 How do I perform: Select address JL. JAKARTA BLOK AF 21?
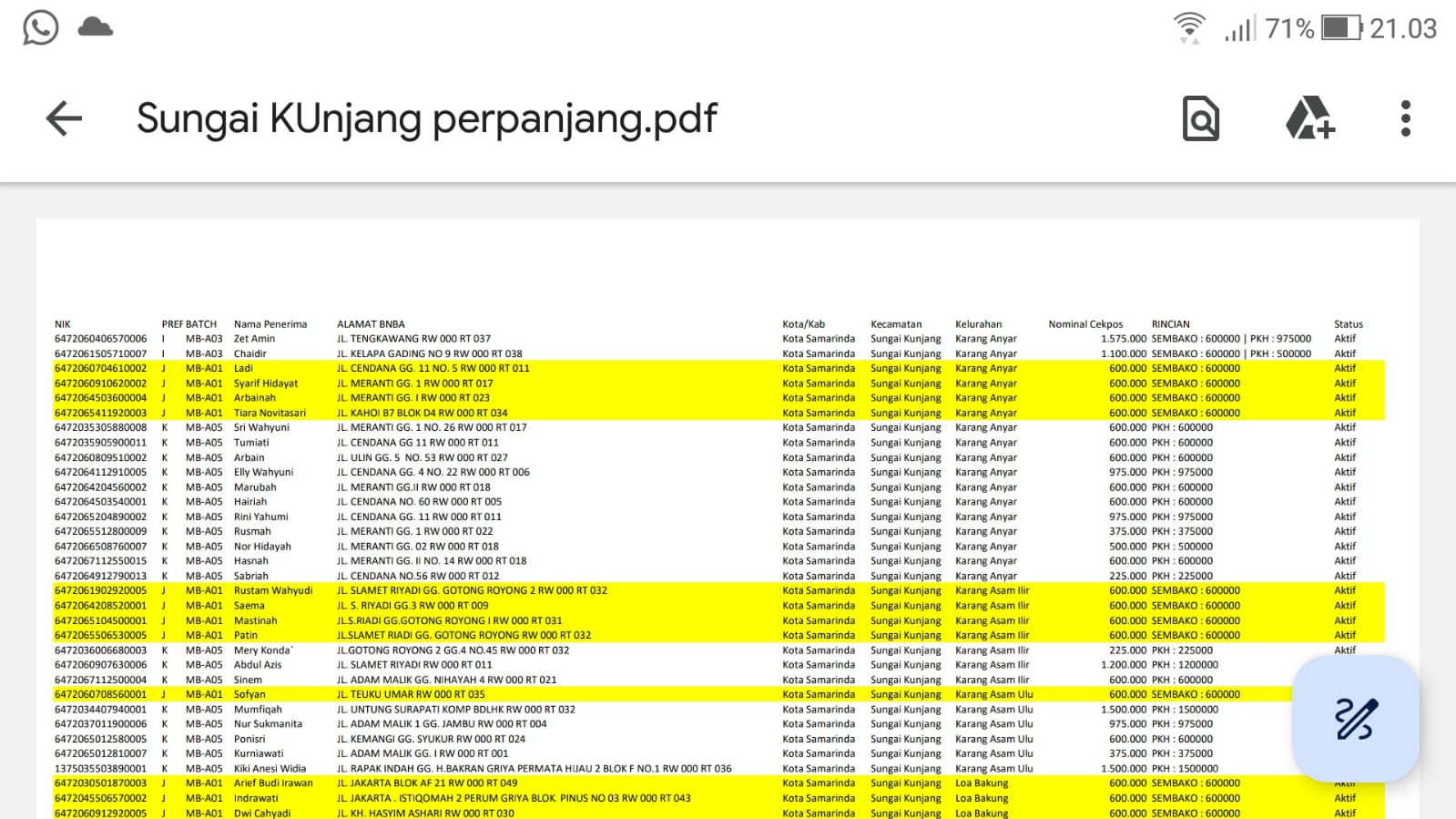[392, 783]
